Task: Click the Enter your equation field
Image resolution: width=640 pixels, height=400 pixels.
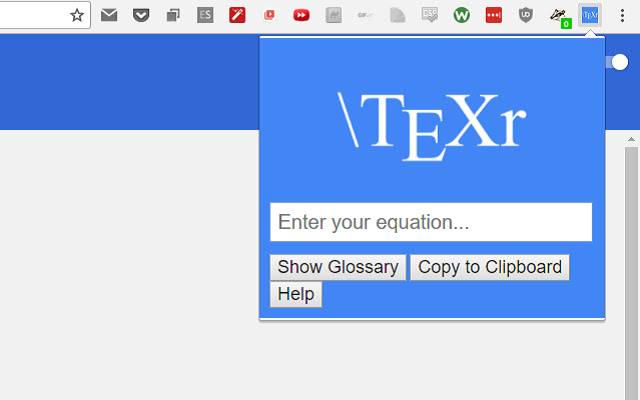Action: point(431,222)
